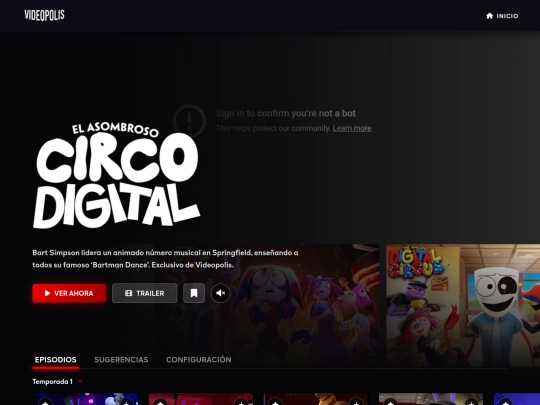Open the Digital Circus restaurant thumbnail

pos(463,305)
